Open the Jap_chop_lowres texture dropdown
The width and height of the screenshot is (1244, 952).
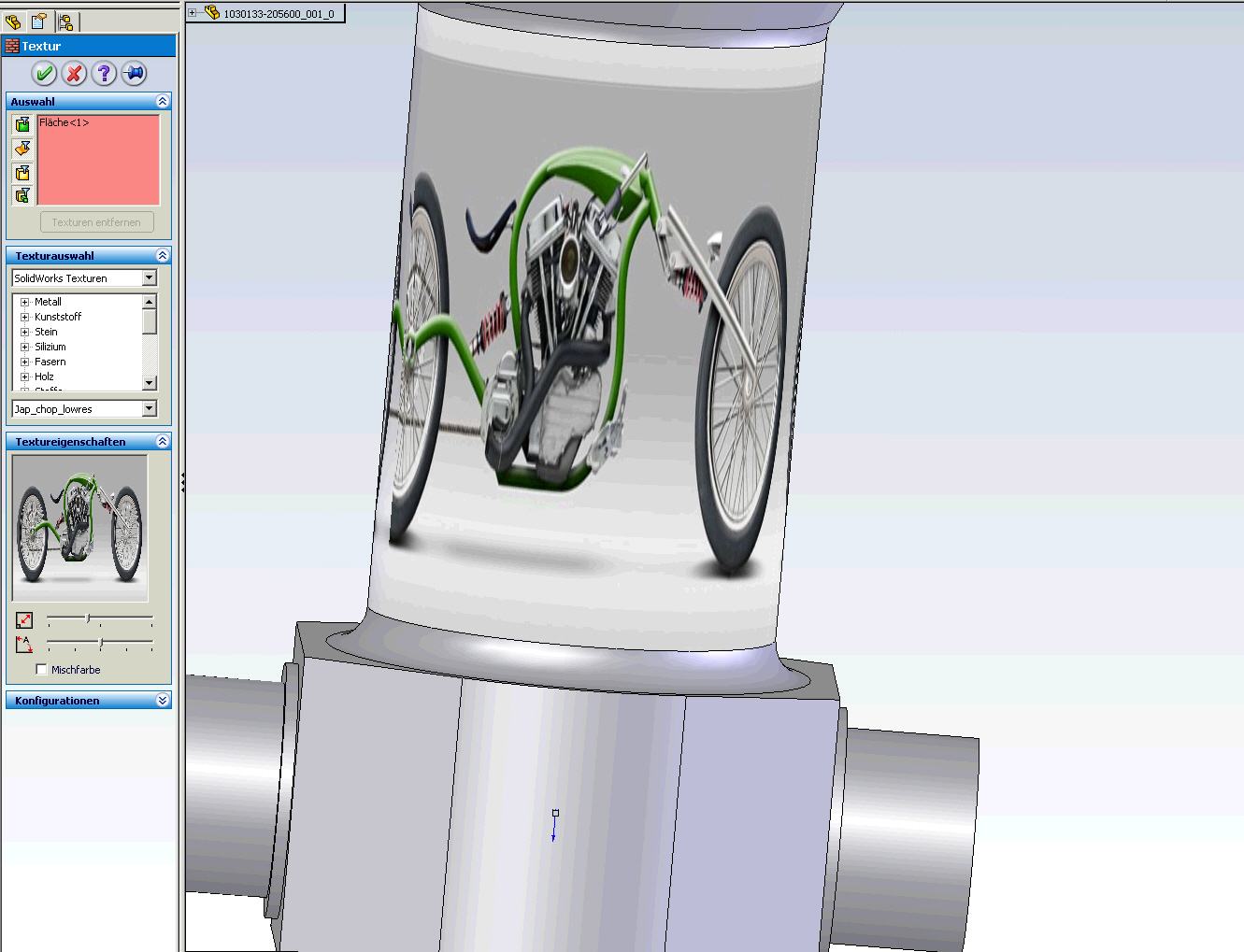(149, 409)
